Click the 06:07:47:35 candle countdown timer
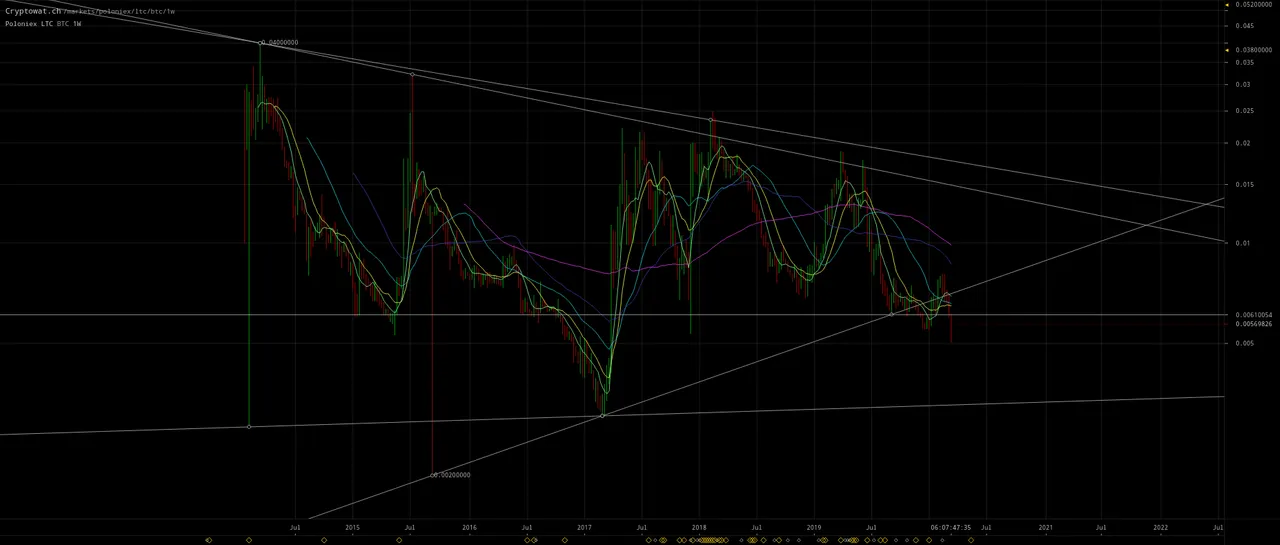Screen dimensions: 1280x545 coord(950,526)
